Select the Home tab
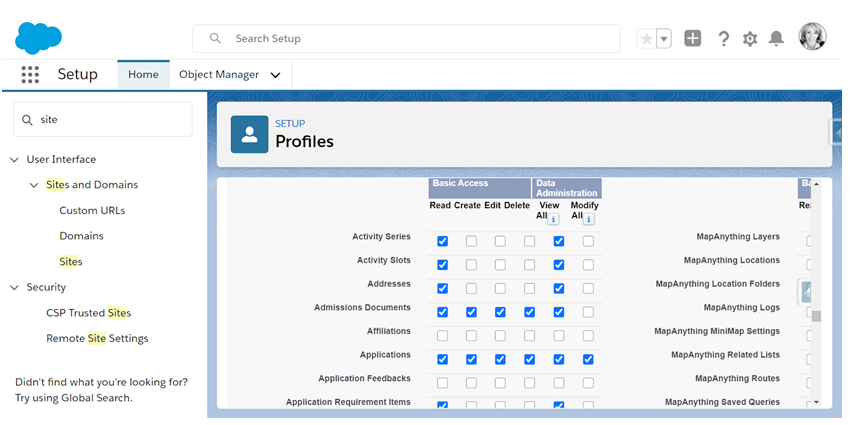This screenshot has width=854, height=425. pos(143,75)
